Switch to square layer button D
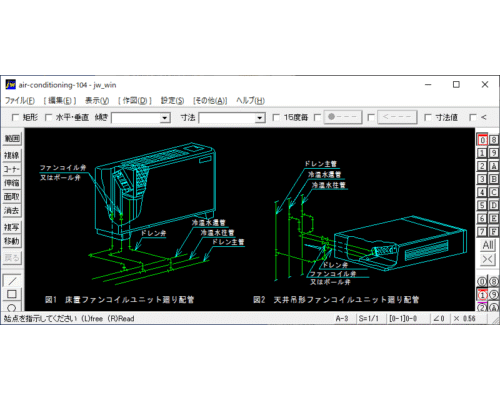Image resolution: width=500 pixels, height=400 pixels. pos(494,205)
